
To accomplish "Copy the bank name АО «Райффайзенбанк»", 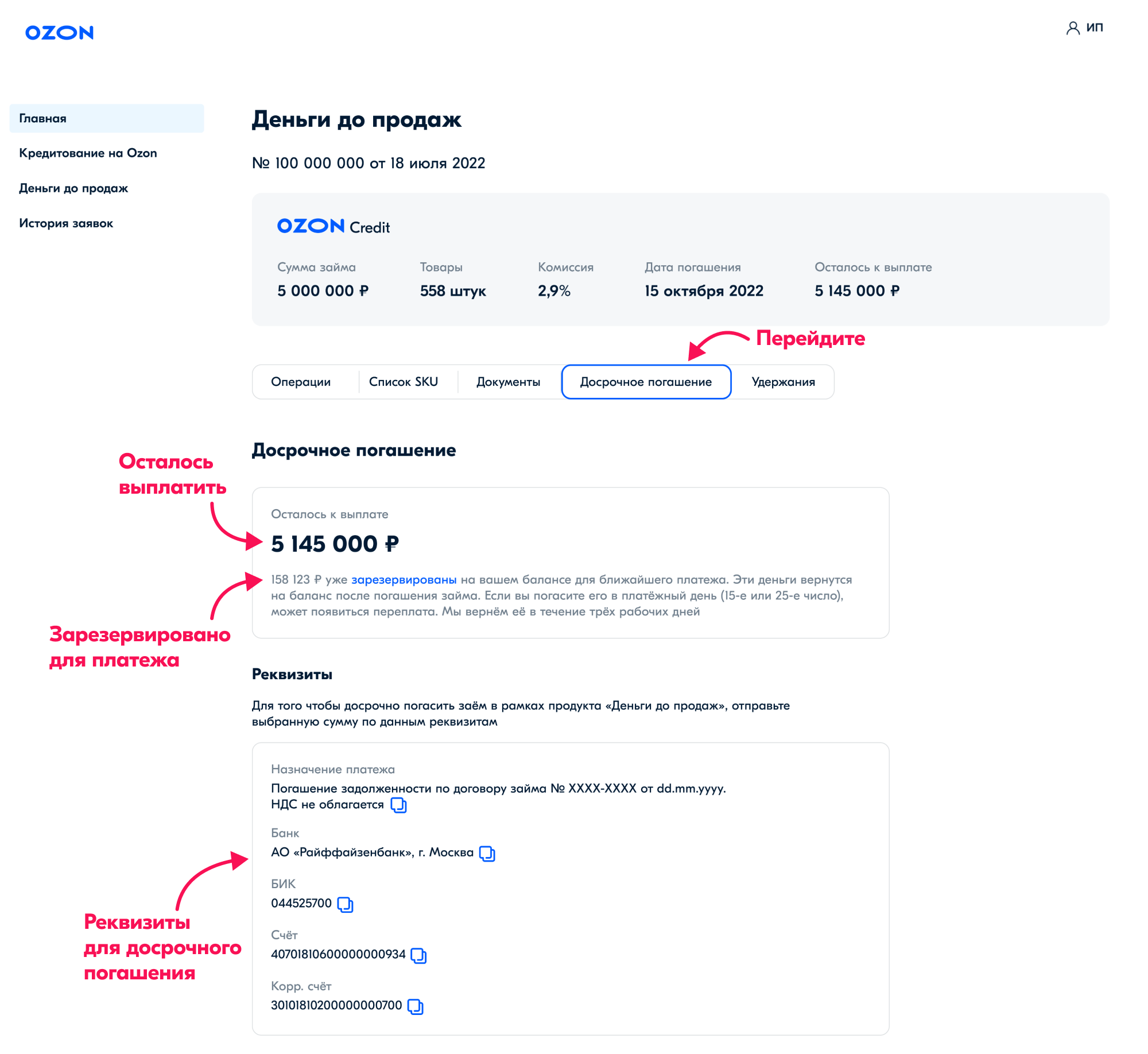I will [487, 854].
